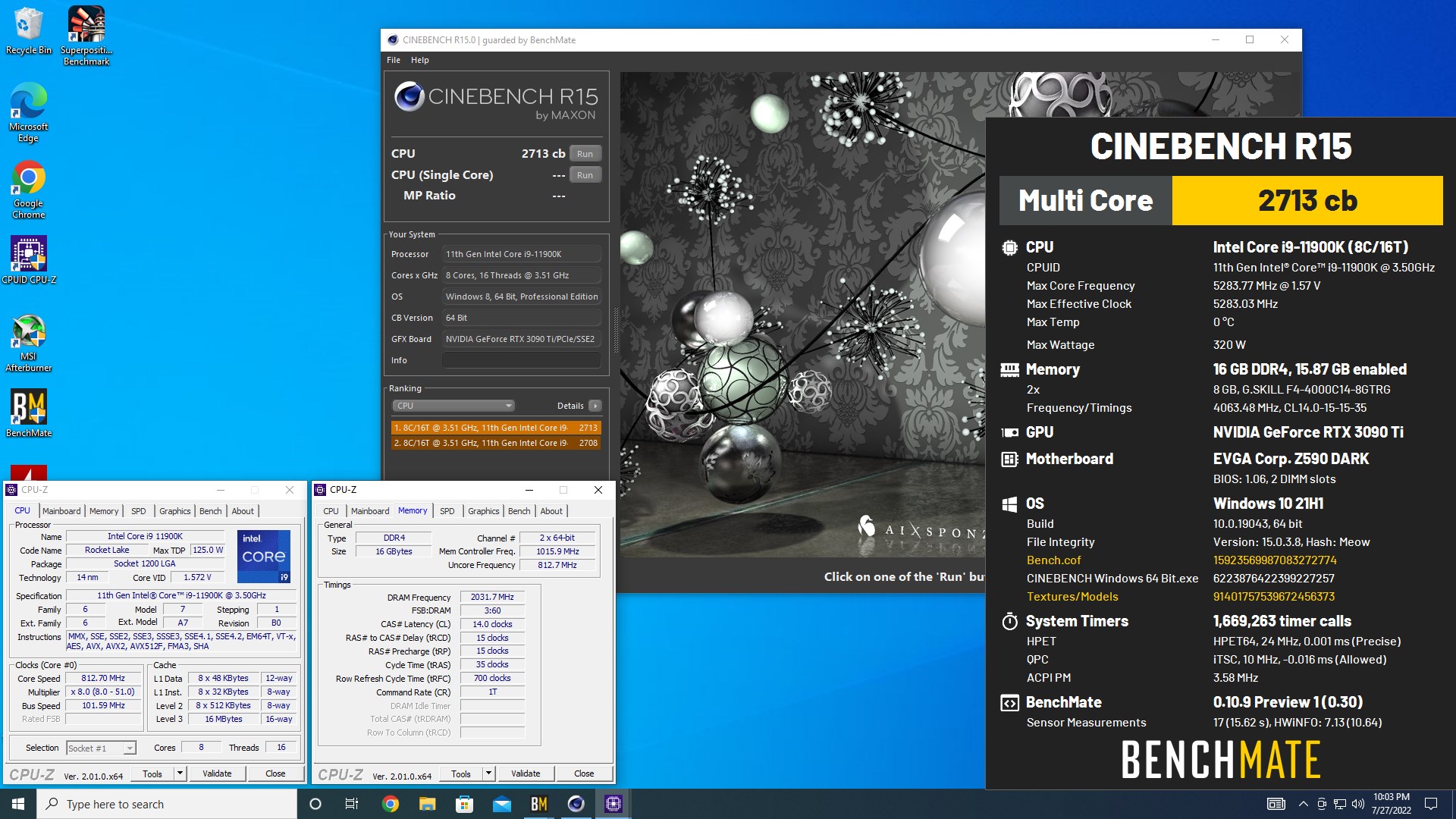Open the Recycle Bin desktop icon
The width and height of the screenshot is (1456, 819).
tap(28, 31)
